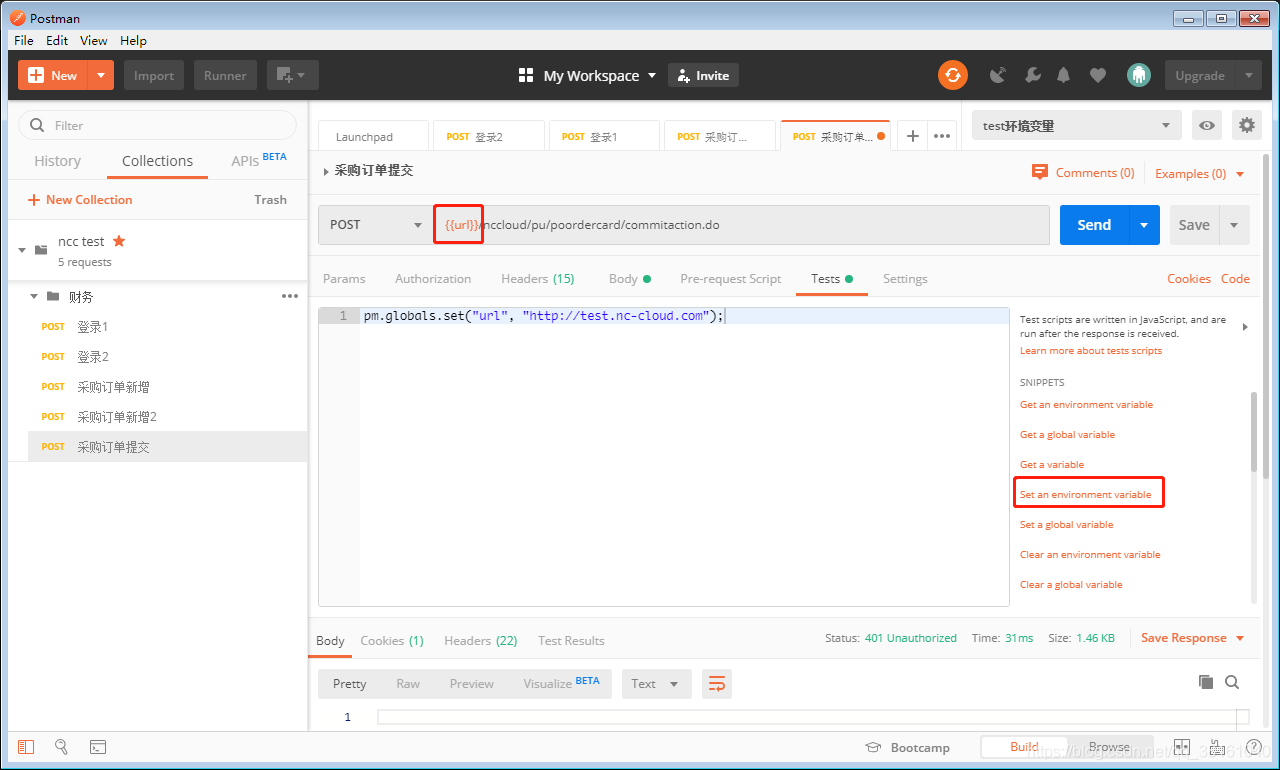Open new tab with plus icon
1280x770 pixels.
(912, 136)
